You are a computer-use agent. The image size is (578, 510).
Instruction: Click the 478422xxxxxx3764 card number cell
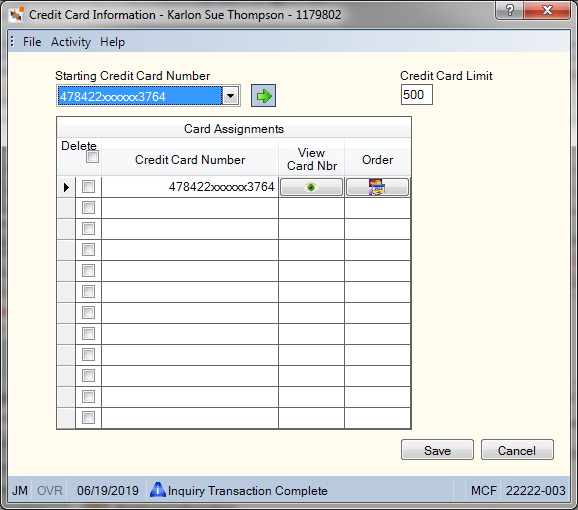click(190, 187)
